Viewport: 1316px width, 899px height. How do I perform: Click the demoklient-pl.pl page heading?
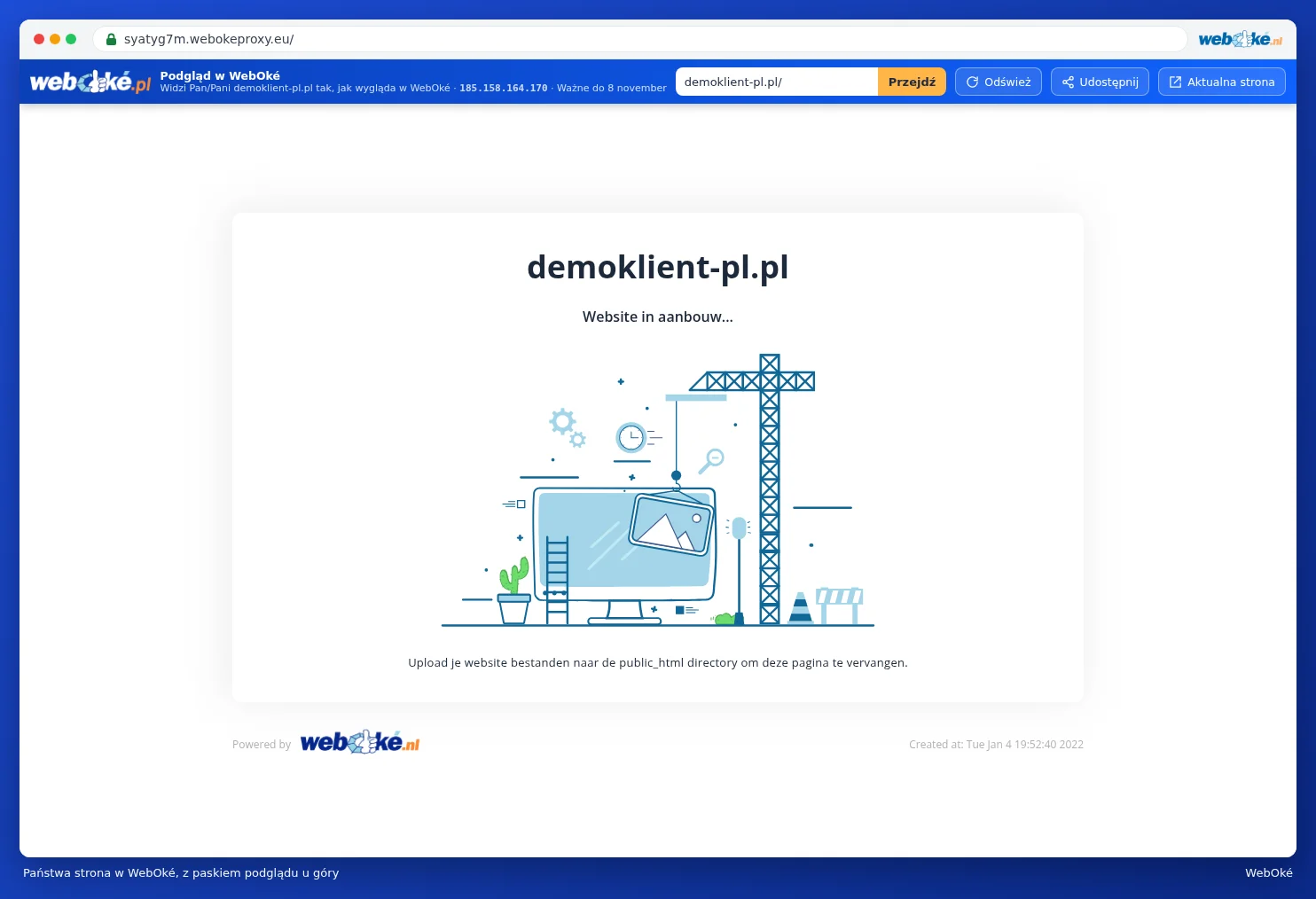pyautogui.click(x=658, y=267)
